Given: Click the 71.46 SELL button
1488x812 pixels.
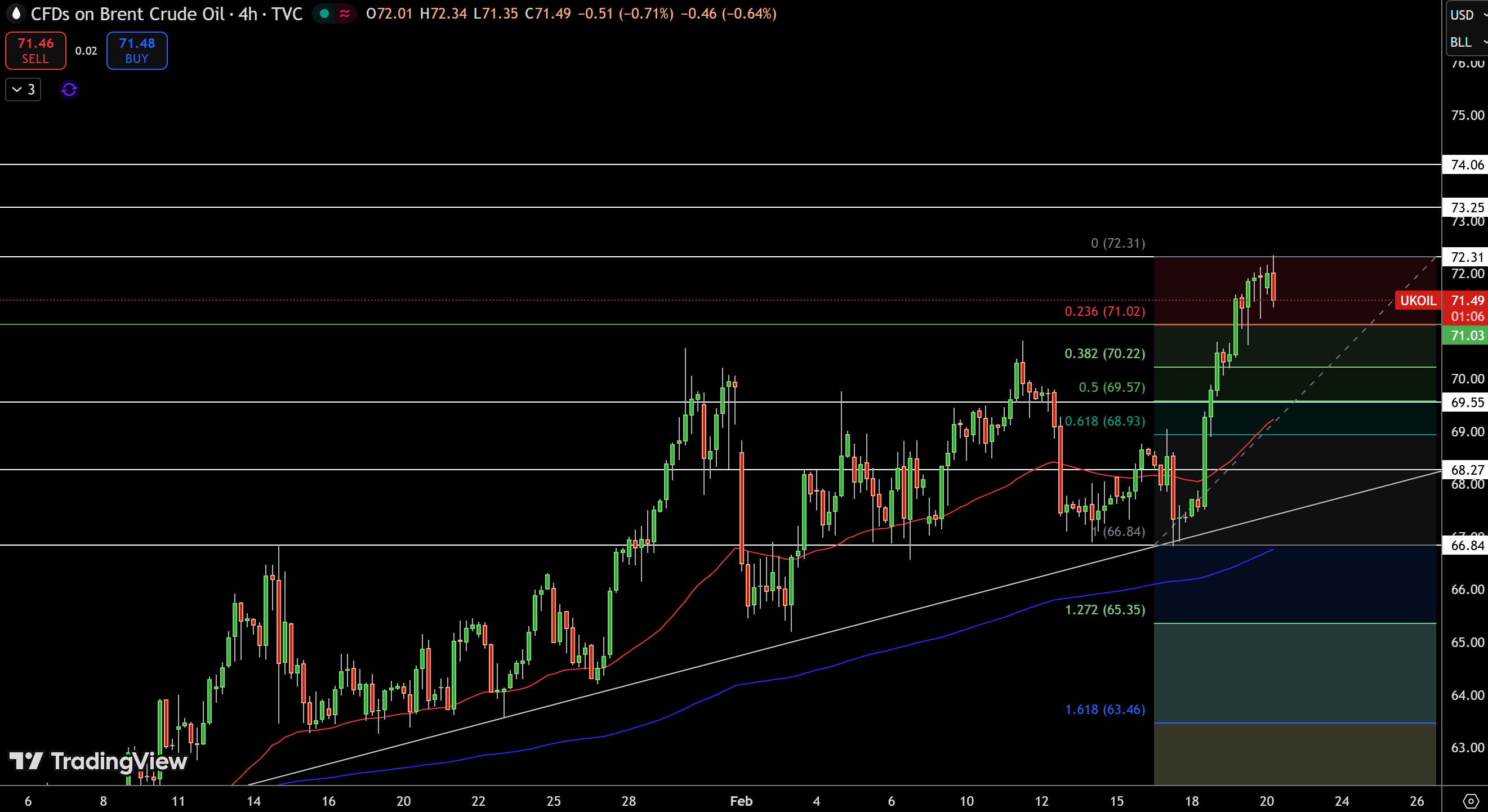Looking at the screenshot, I should [x=35, y=51].
